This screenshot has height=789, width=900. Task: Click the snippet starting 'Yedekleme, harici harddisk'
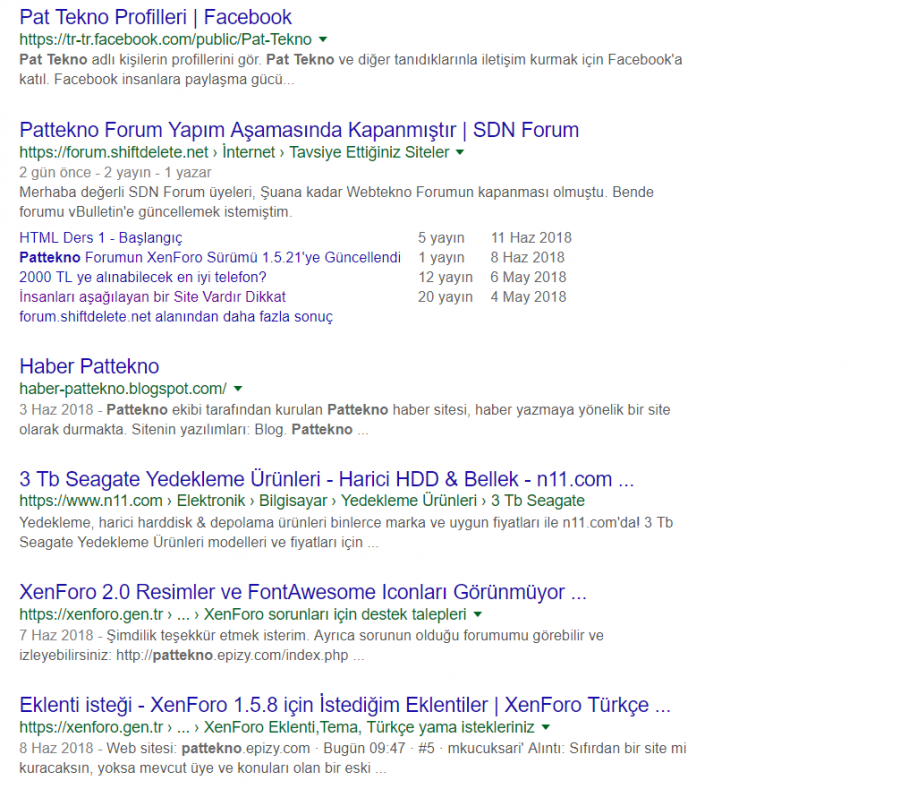[346, 533]
